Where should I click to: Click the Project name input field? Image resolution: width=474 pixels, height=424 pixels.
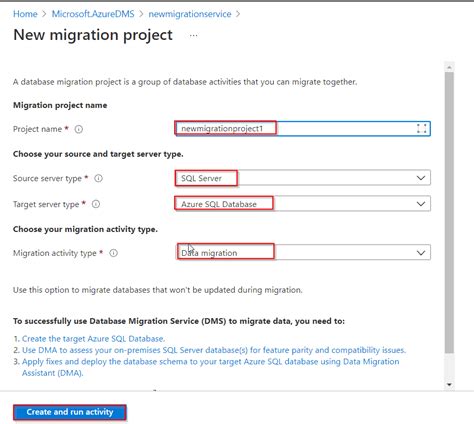click(303, 129)
